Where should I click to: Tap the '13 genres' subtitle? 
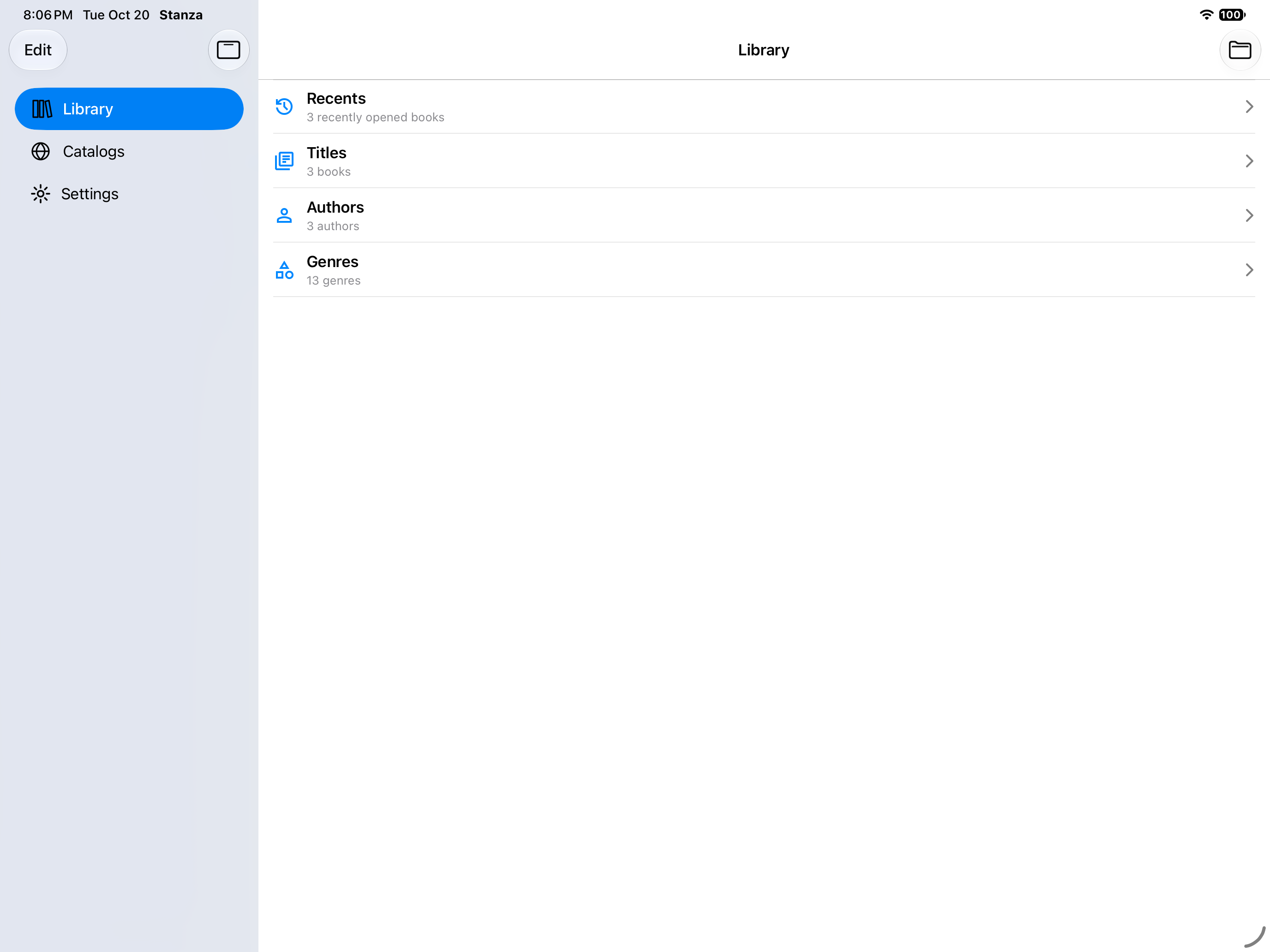coord(334,280)
